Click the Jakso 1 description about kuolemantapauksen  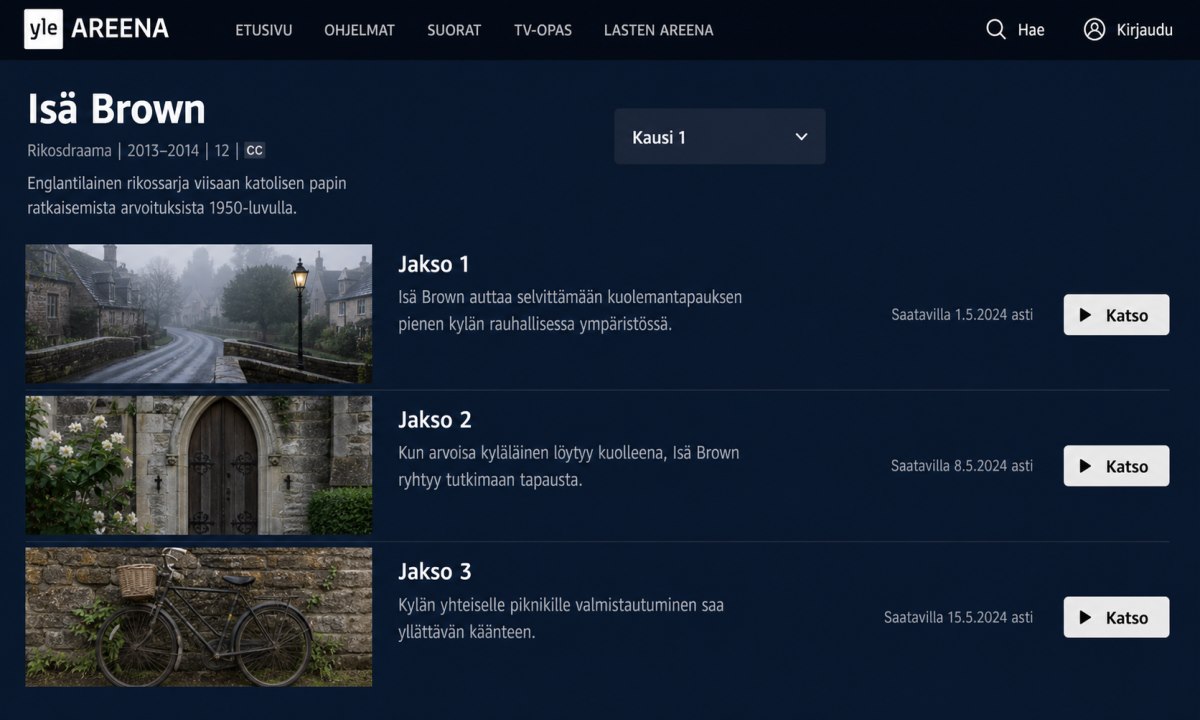pos(570,311)
